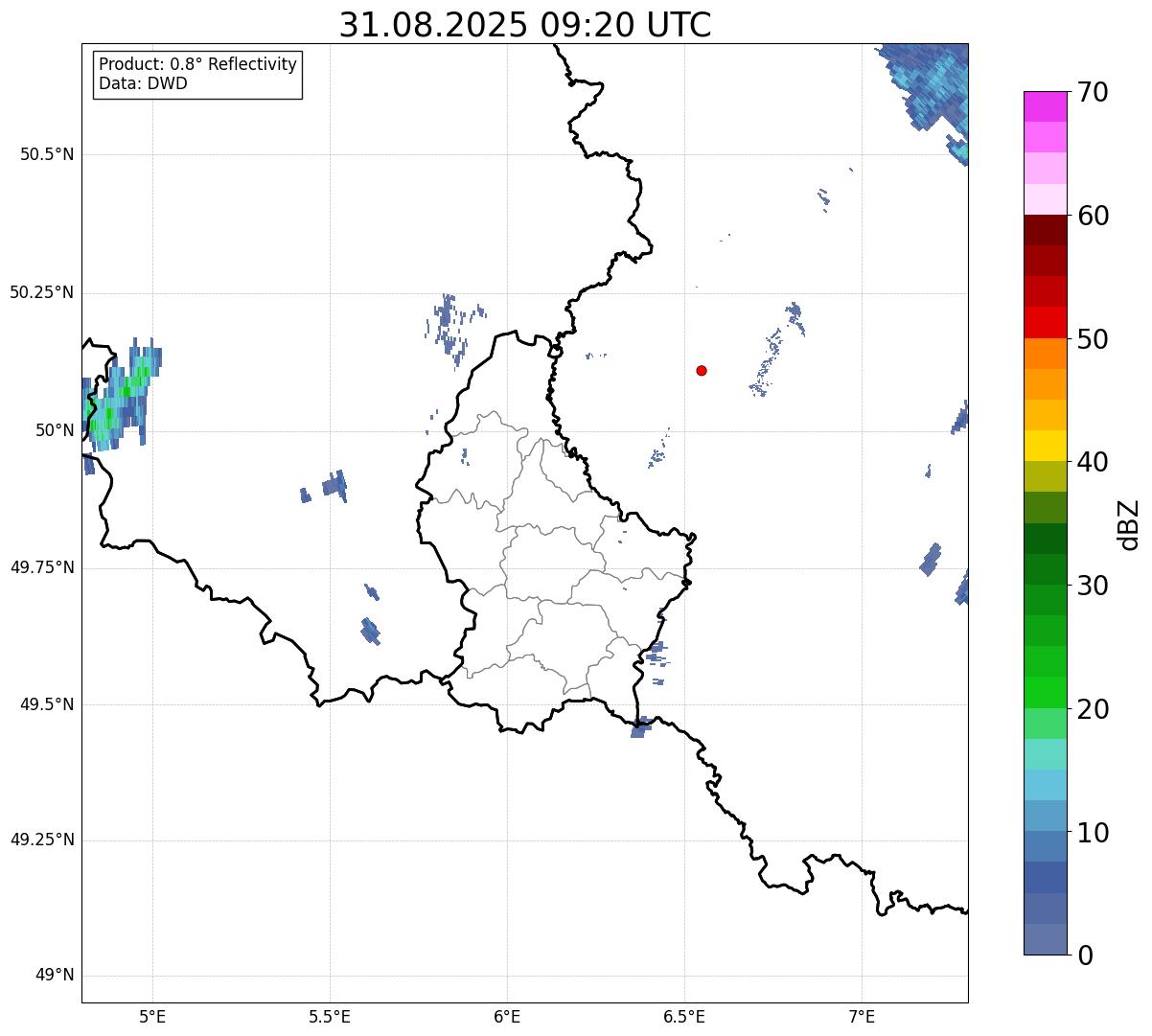Screen dimensions: 1152x1036
Task: Select the magenta 70 dBZ color band
Action: [1045, 106]
